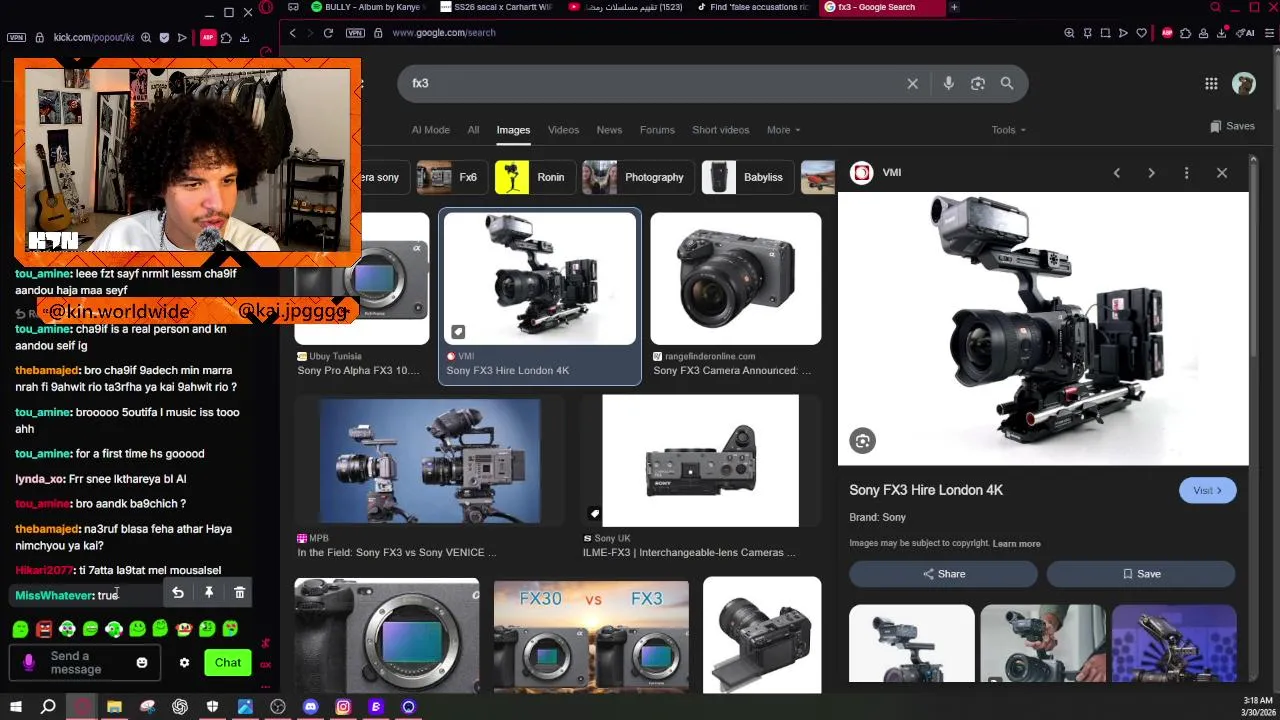This screenshot has width=1280, height=720.
Task: Click the magnifier search submit icon
Action: point(1007,84)
